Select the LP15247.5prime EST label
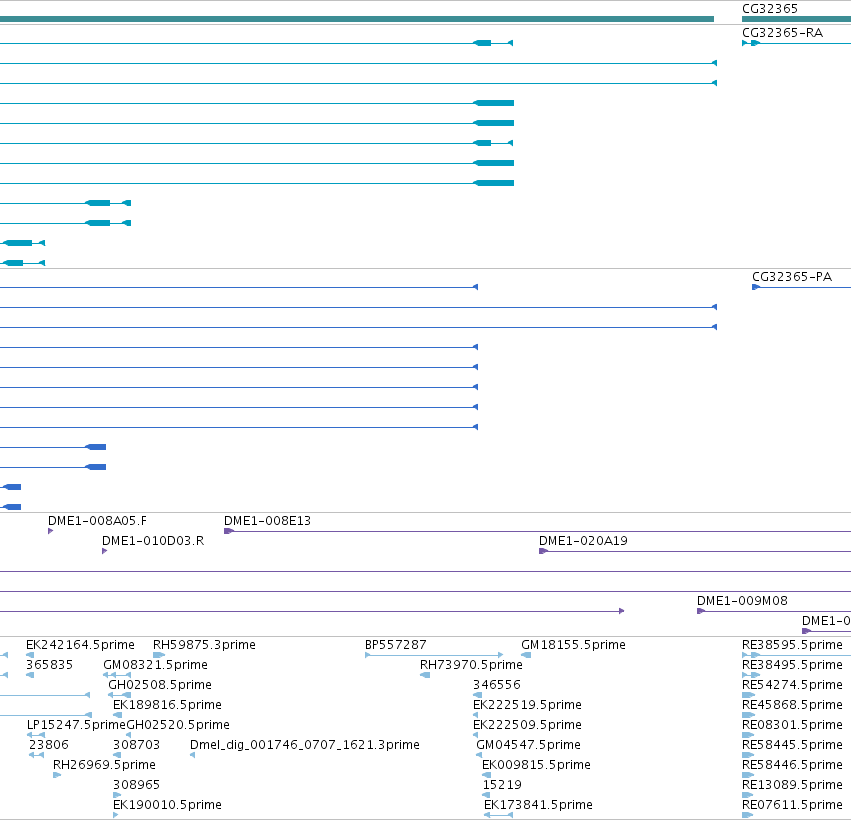 [76, 725]
